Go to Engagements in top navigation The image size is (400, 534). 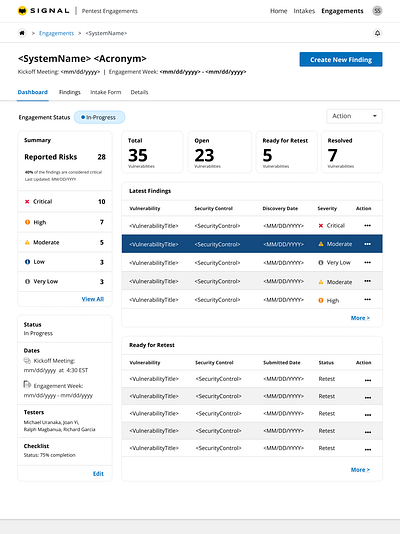[x=342, y=11]
